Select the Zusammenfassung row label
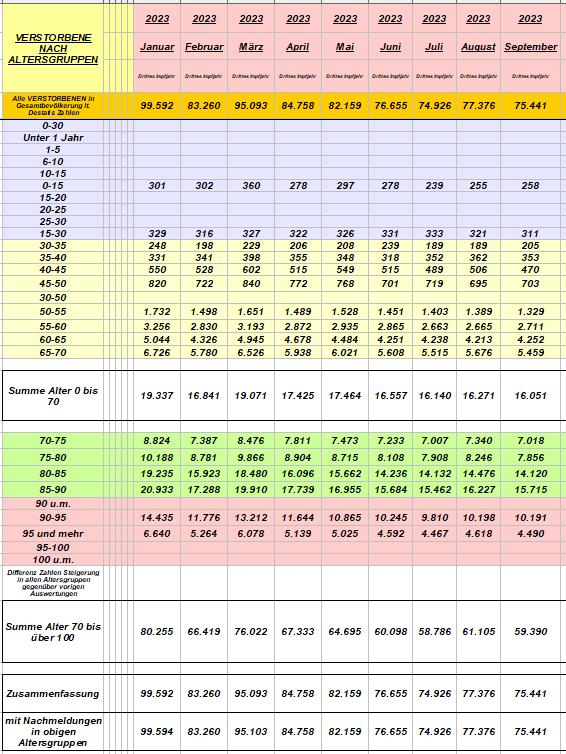566x754 pixels. (x=53, y=694)
